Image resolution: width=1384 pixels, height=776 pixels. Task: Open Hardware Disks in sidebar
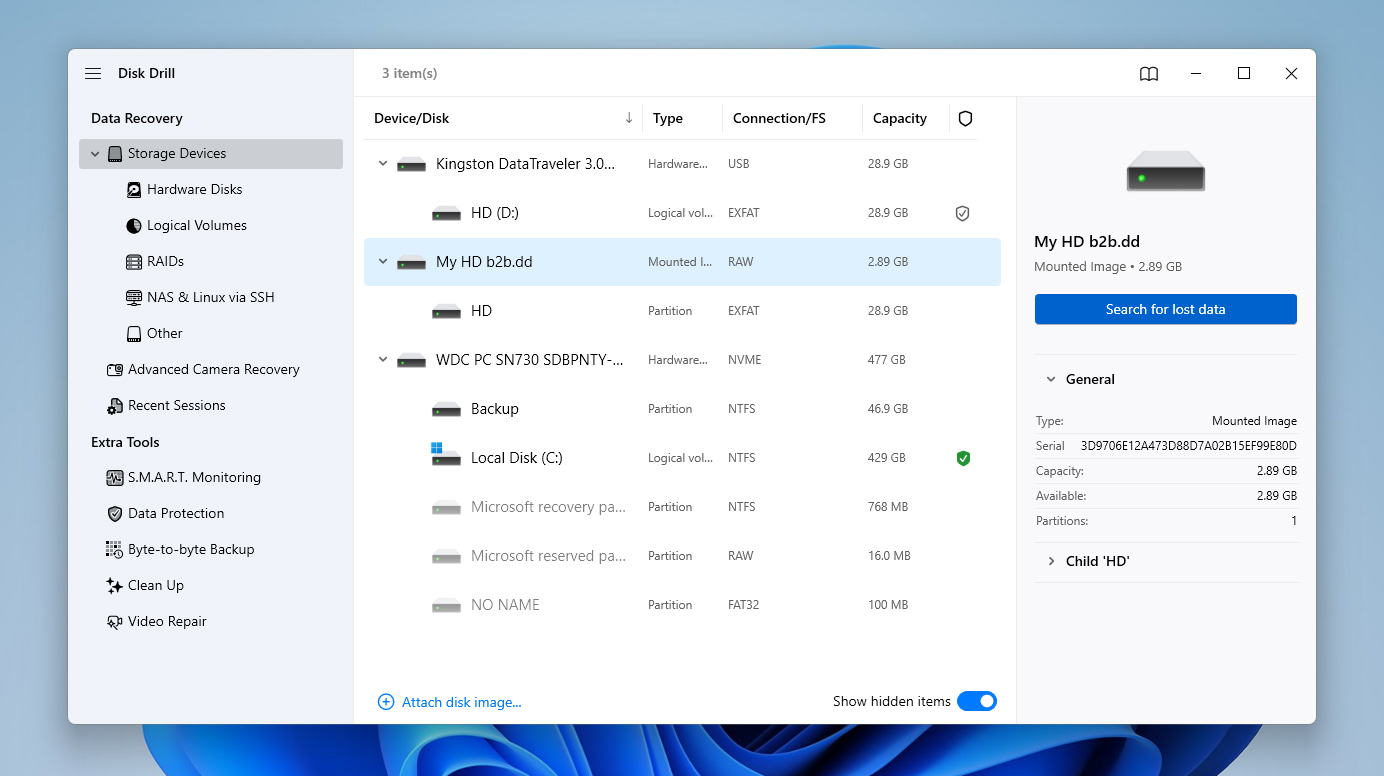(195, 190)
